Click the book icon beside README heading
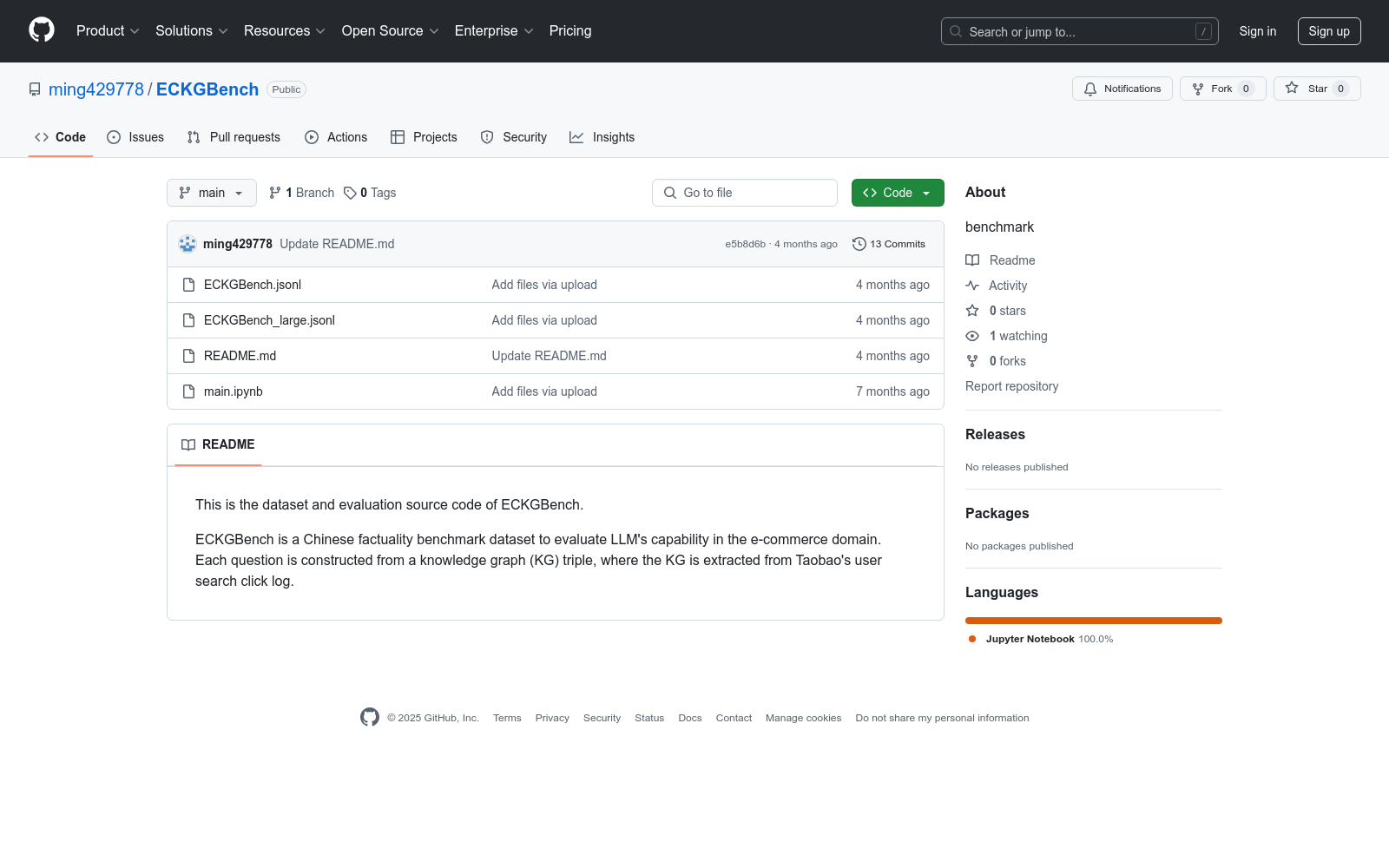The height and width of the screenshot is (868, 1389). click(188, 444)
